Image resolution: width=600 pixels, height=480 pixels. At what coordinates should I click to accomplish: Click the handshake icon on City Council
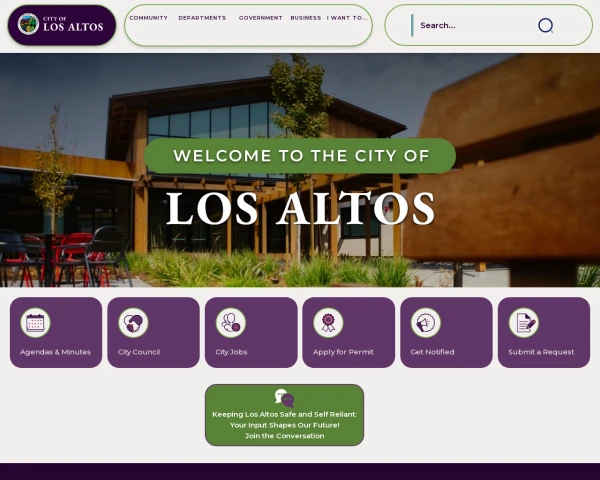(133, 323)
